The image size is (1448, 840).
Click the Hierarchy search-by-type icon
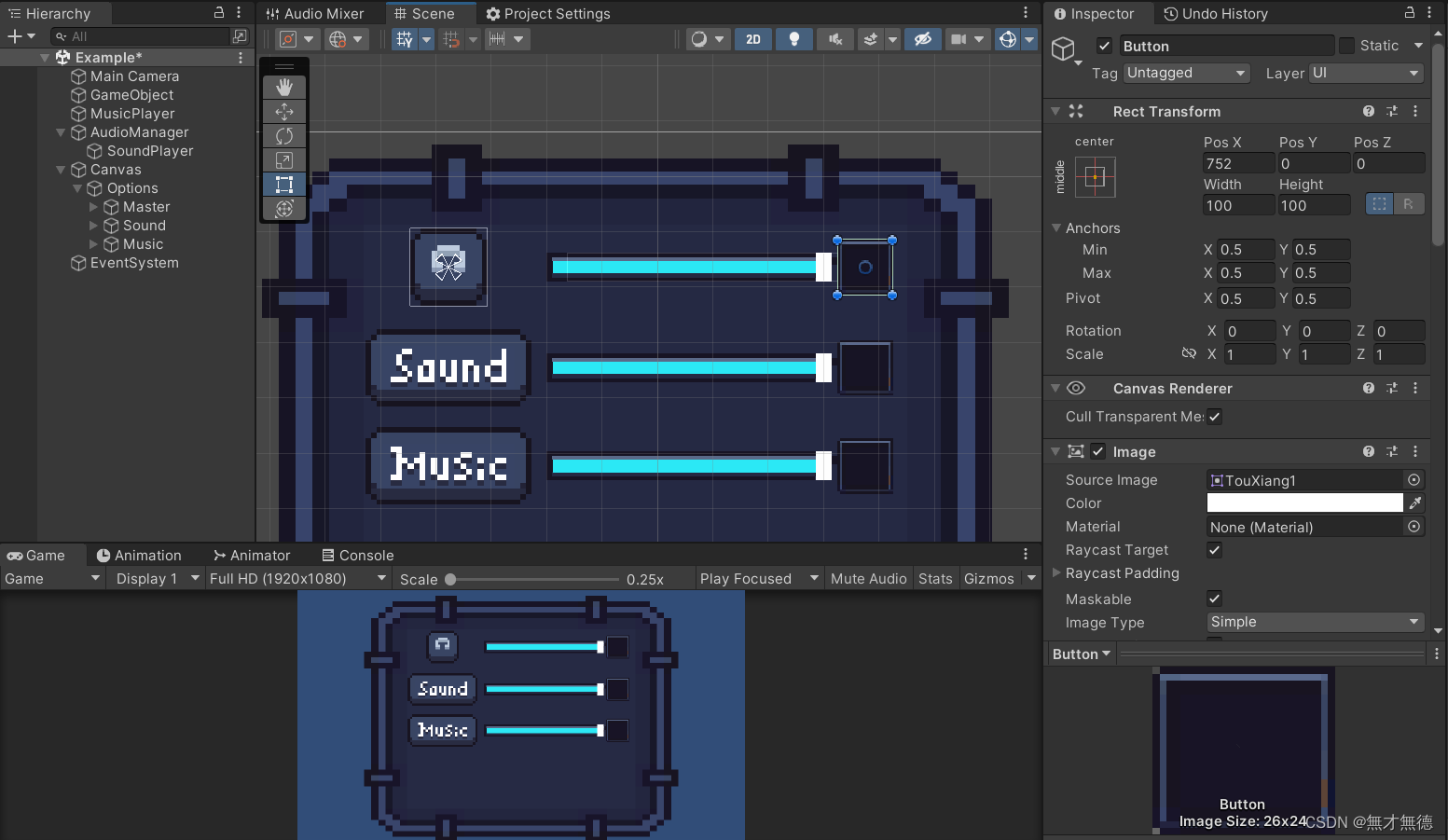point(240,36)
